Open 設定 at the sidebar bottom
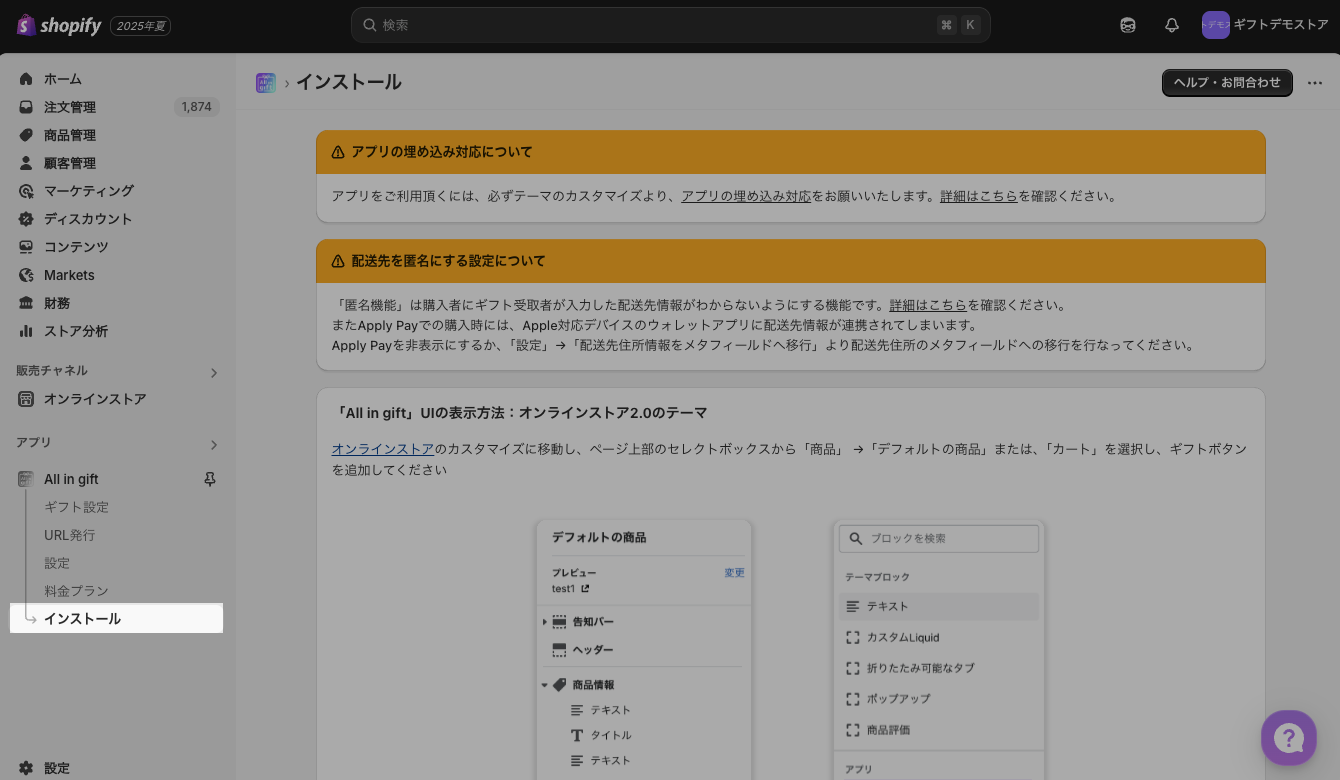1340x780 pixels. click(x=57, y=768)
